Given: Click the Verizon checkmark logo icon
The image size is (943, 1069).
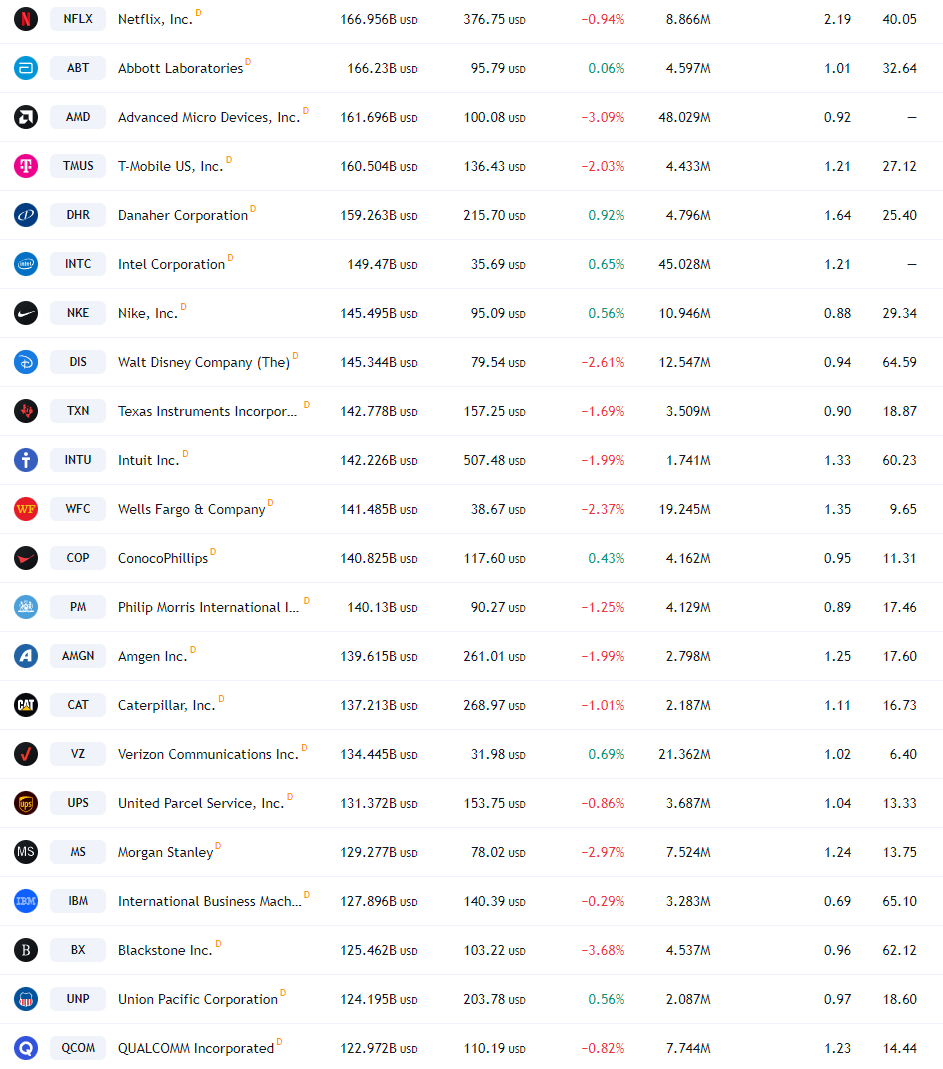Looking at the screenshot, I should (26, 754).
